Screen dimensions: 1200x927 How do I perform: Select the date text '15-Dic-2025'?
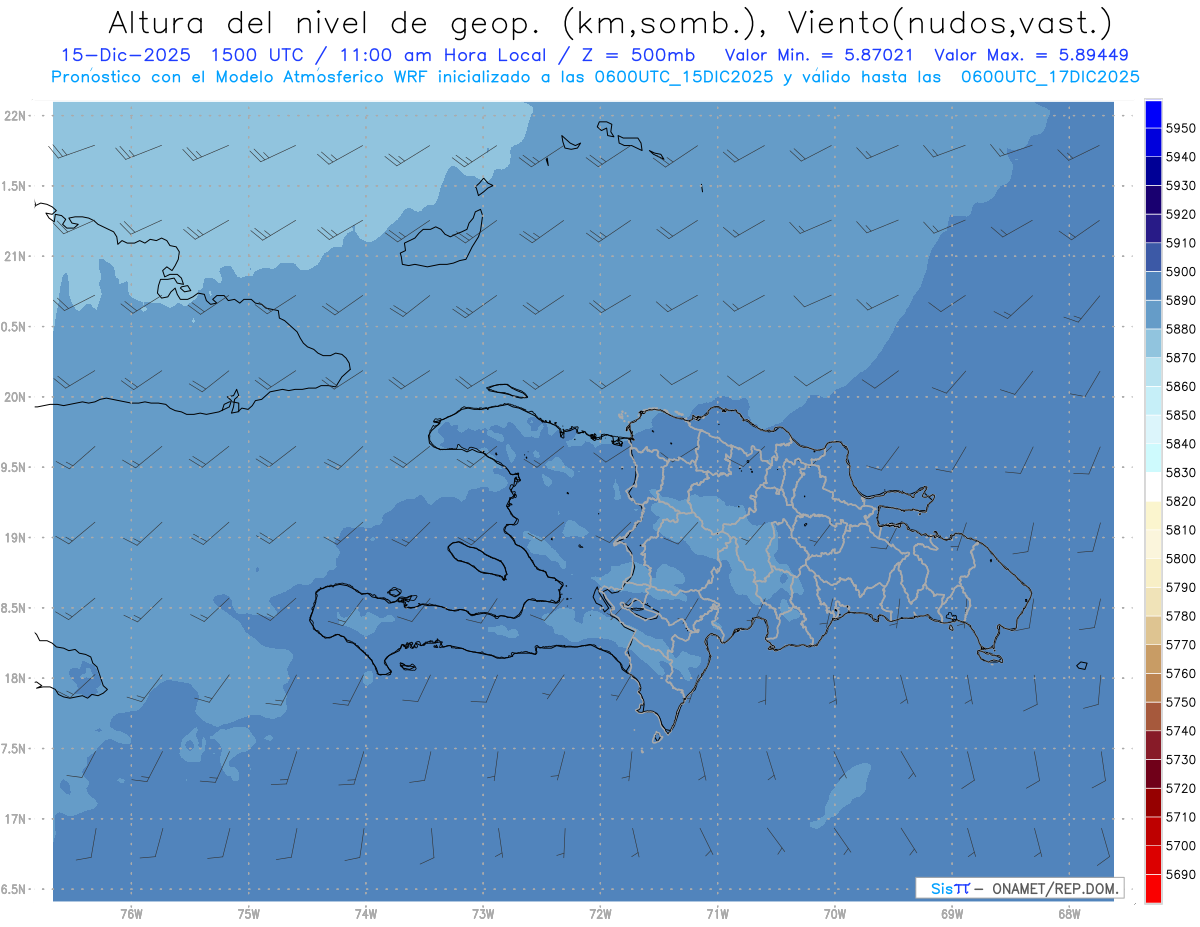click(x=125, y=56)
